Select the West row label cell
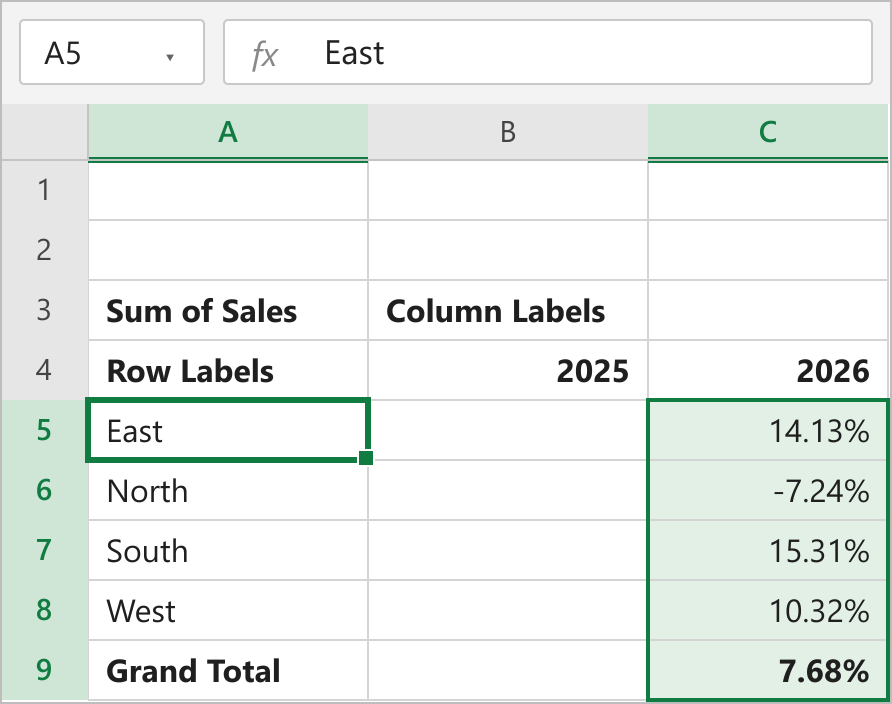 (x=228, y=610)
